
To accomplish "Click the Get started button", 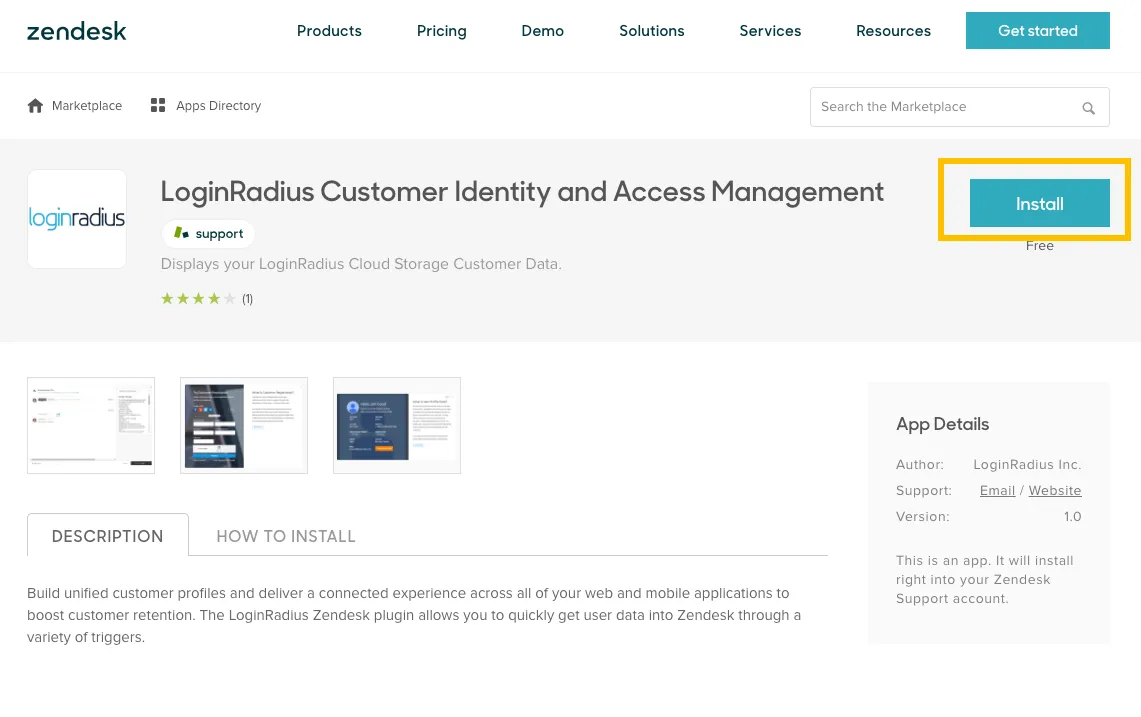I will coord(1038,31).
